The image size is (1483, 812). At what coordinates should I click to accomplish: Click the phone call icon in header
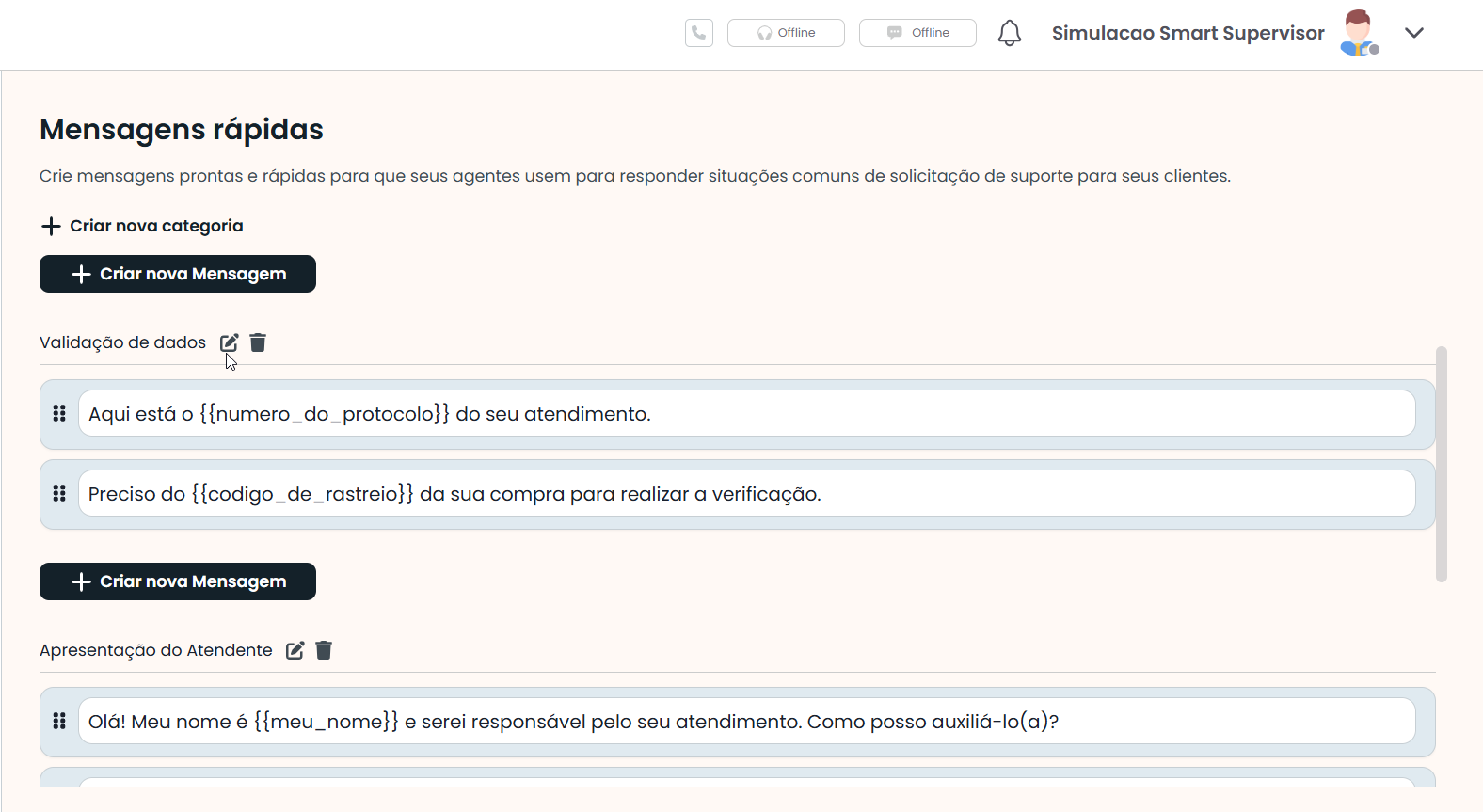pyautogui.click(x=698, y=33)
